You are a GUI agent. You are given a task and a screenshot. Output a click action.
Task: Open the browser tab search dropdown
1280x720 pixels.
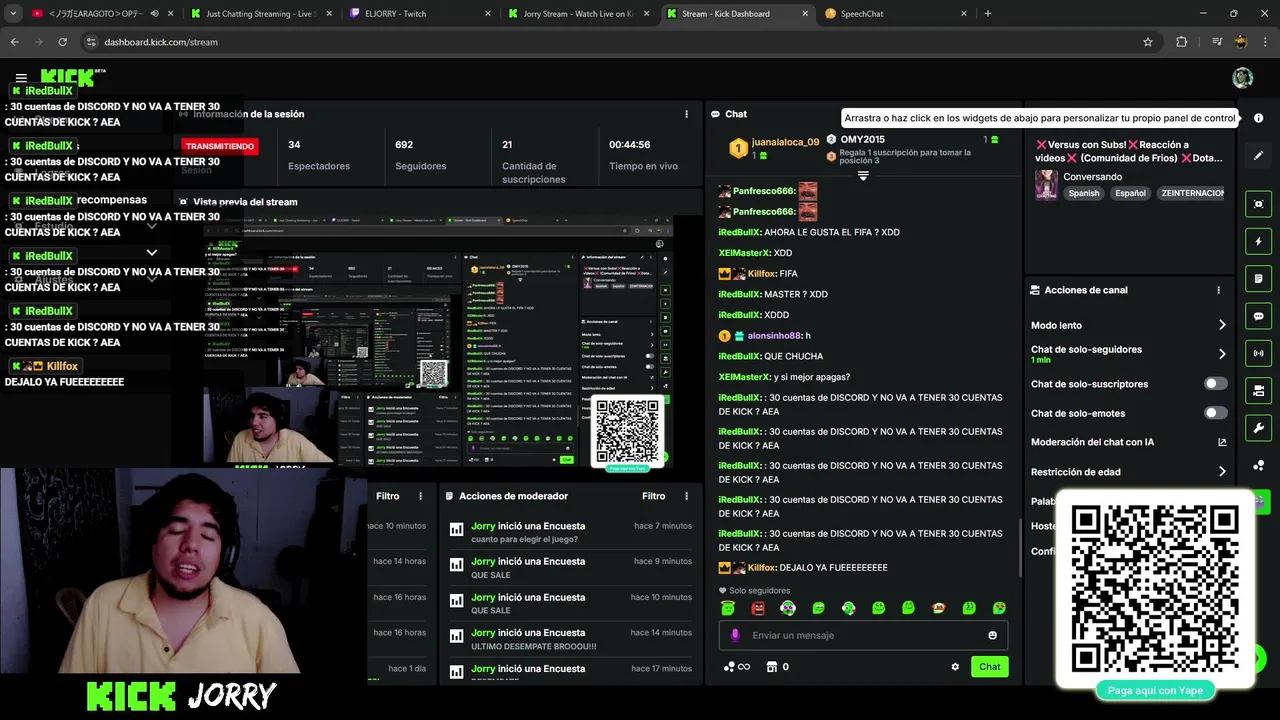(13, 14)
